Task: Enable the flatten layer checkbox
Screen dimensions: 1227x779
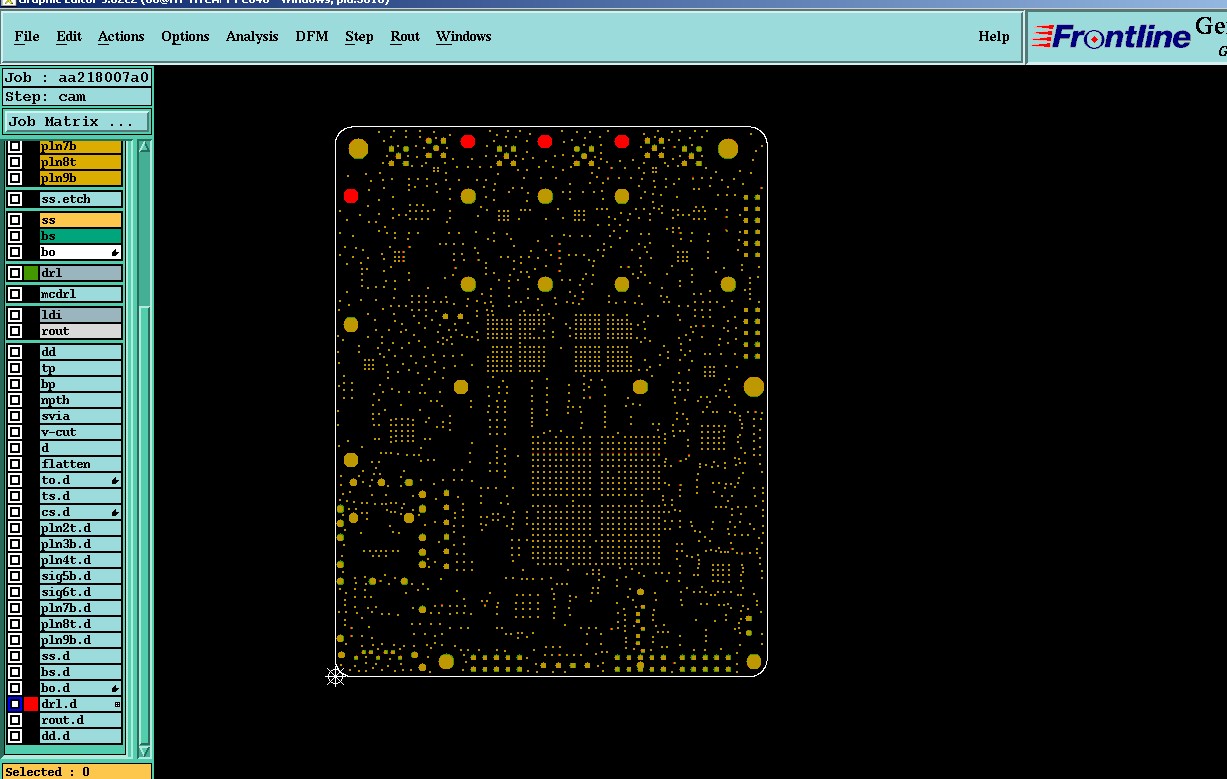Action: (x=15, y=464)
